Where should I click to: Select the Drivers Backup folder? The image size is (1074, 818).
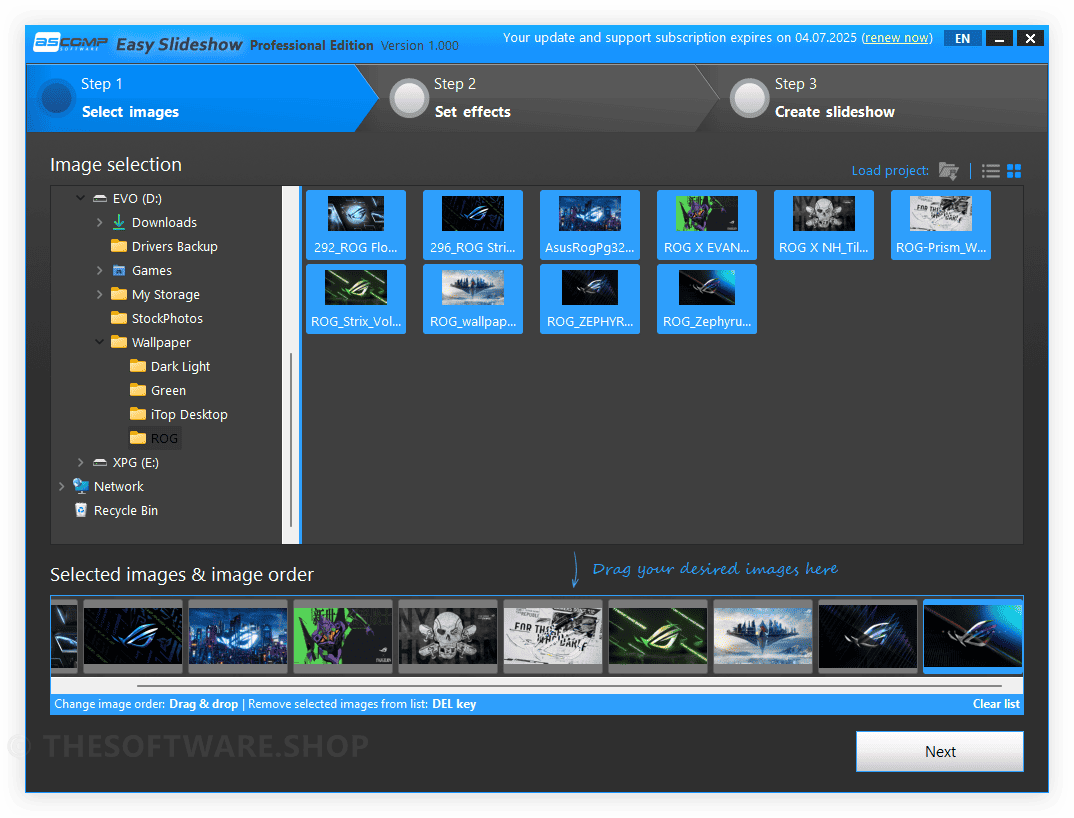[x=164, y=246]
